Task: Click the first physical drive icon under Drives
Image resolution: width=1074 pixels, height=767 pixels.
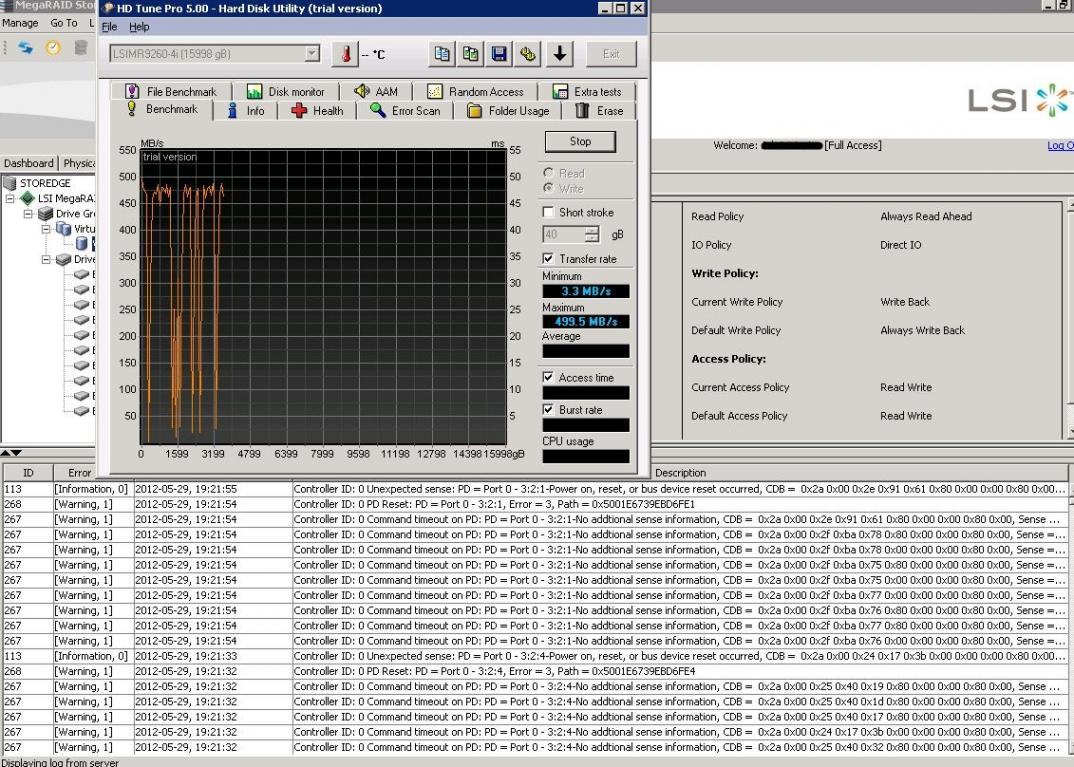Action: coord(82,275)
